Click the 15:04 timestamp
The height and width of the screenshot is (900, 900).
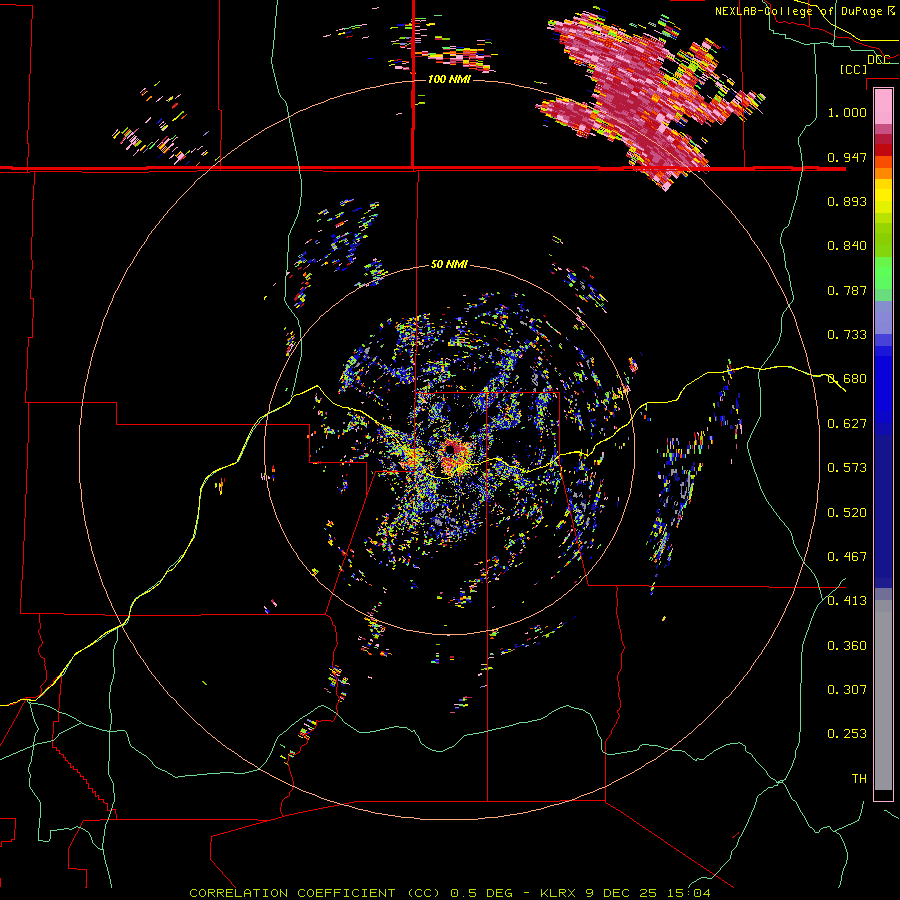coord(689,893)
